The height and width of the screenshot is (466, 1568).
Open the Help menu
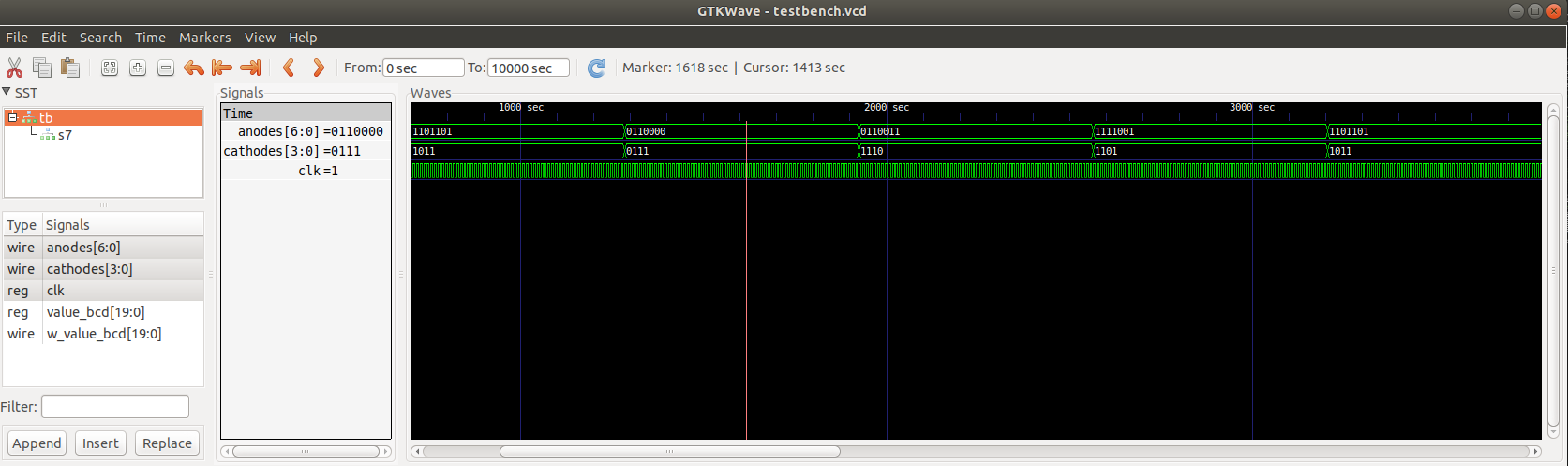coord(303,38)
